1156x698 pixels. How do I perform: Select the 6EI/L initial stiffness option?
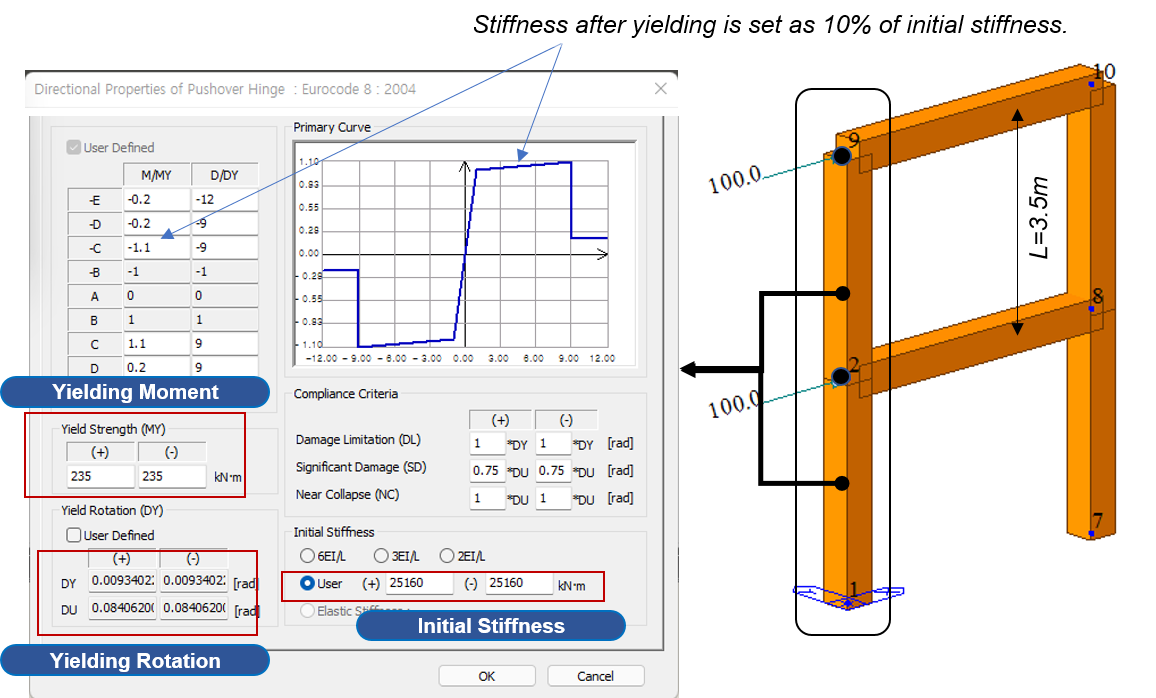click(307, 555)
